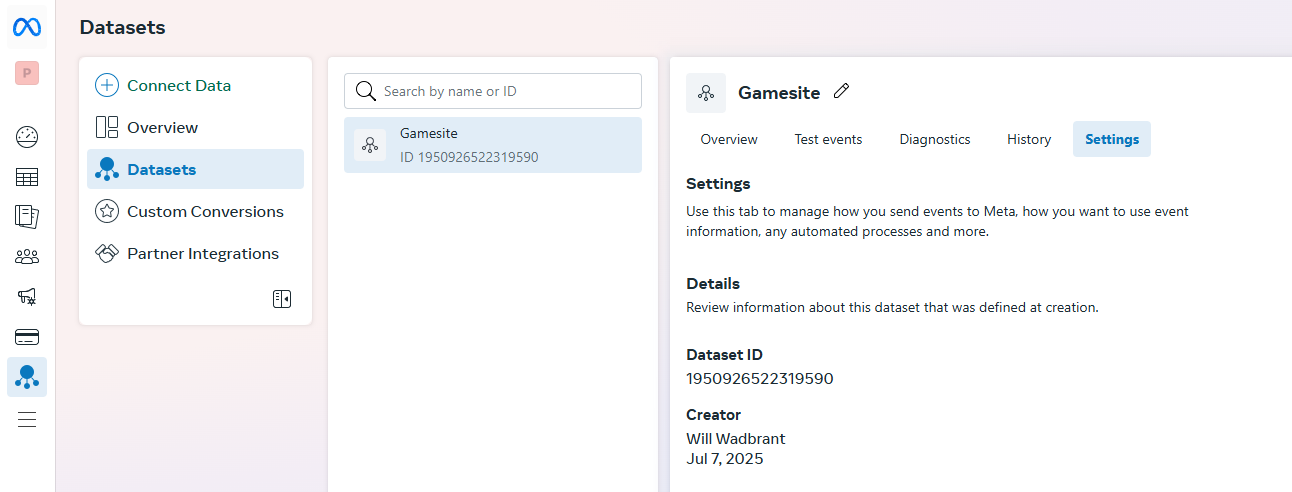This screenshot has width=1292, height=492.
Task: Open the hamburger all tools menu
Action: click(27, 419)
